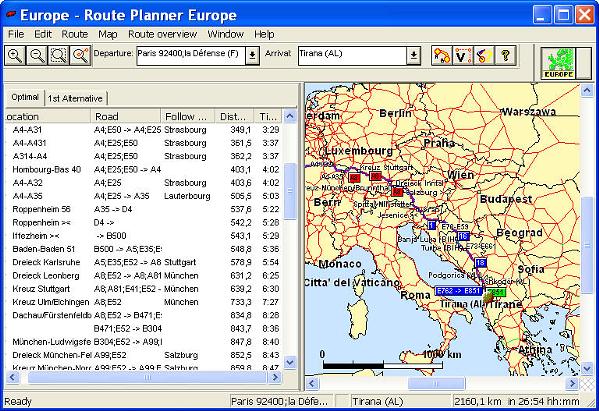599x411 pixels.
Task: Click the Budapest label on map
Action: [506, 199]
